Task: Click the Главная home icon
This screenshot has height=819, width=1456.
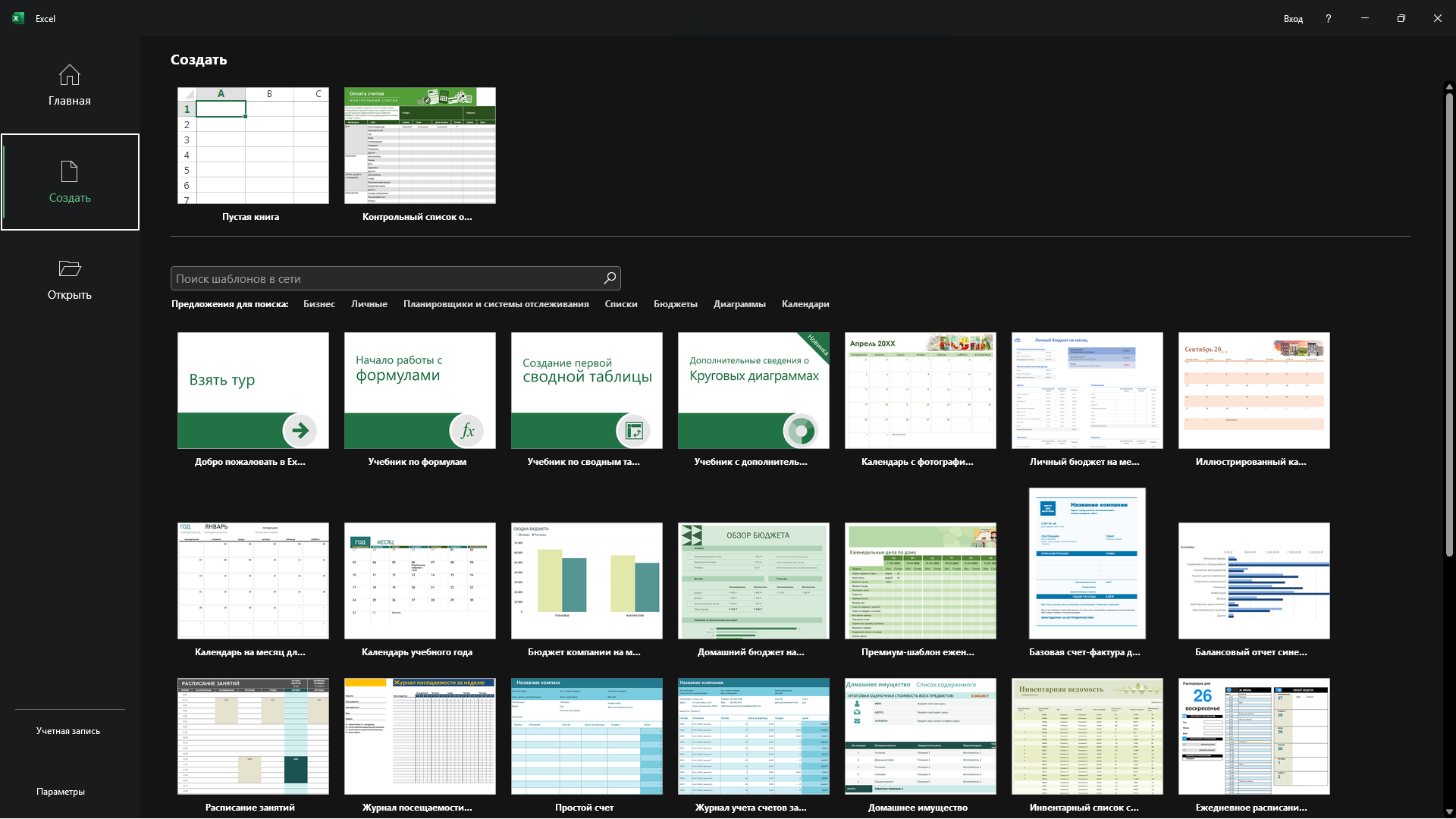Action: (x=69, y=75)
